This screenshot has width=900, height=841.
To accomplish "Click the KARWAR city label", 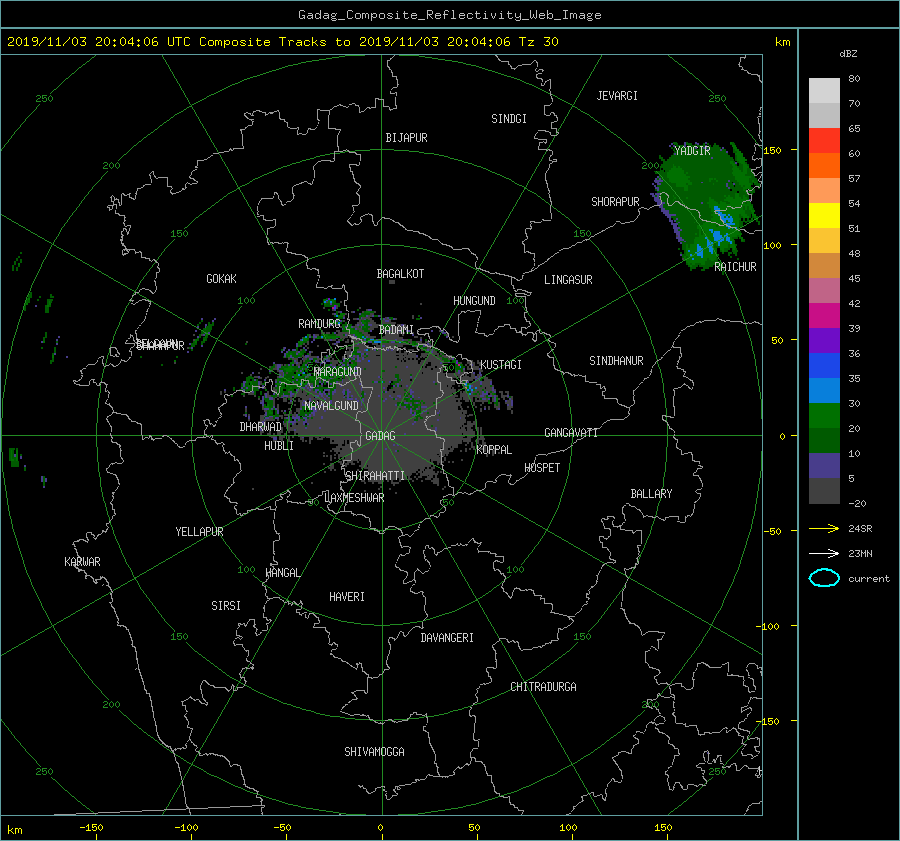I will click(x=82, y=562).
